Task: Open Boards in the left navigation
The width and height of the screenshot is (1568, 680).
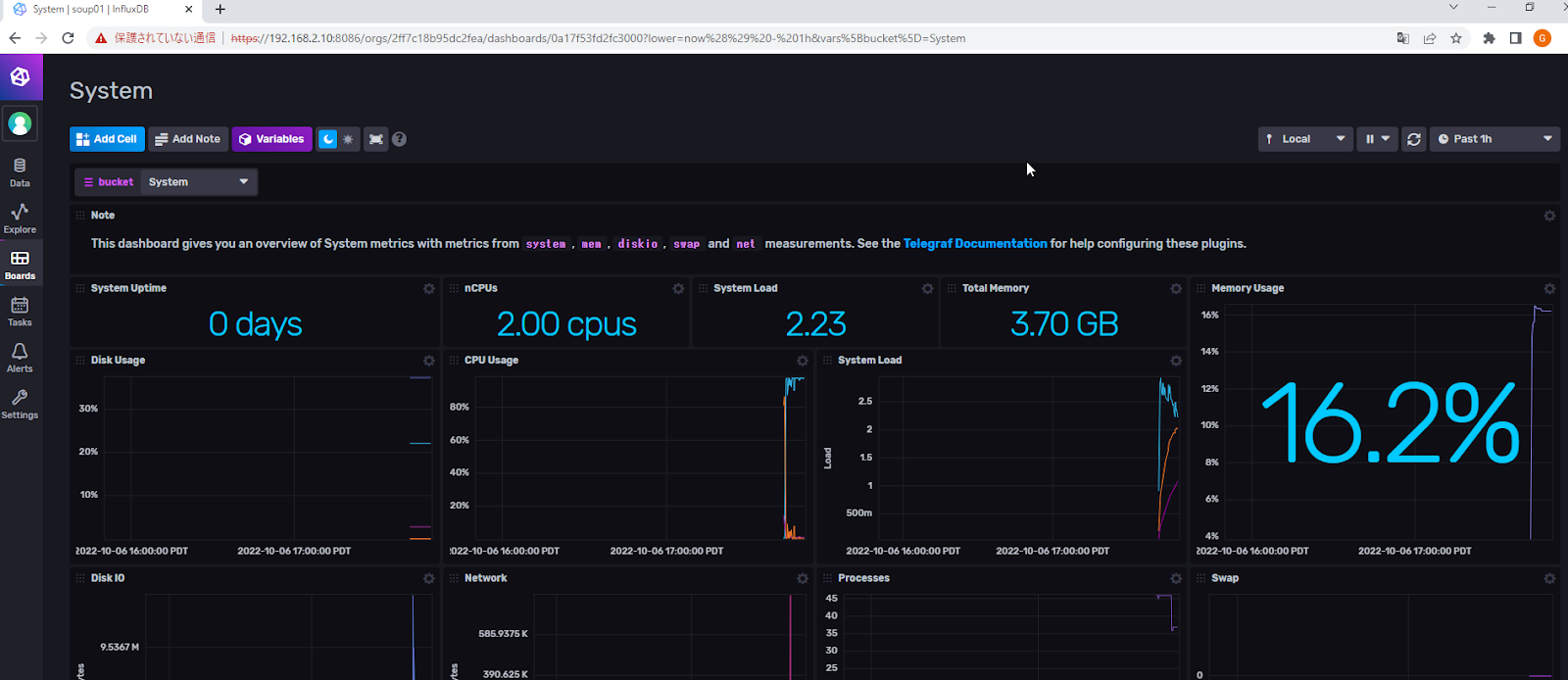Action: point(21,265)
